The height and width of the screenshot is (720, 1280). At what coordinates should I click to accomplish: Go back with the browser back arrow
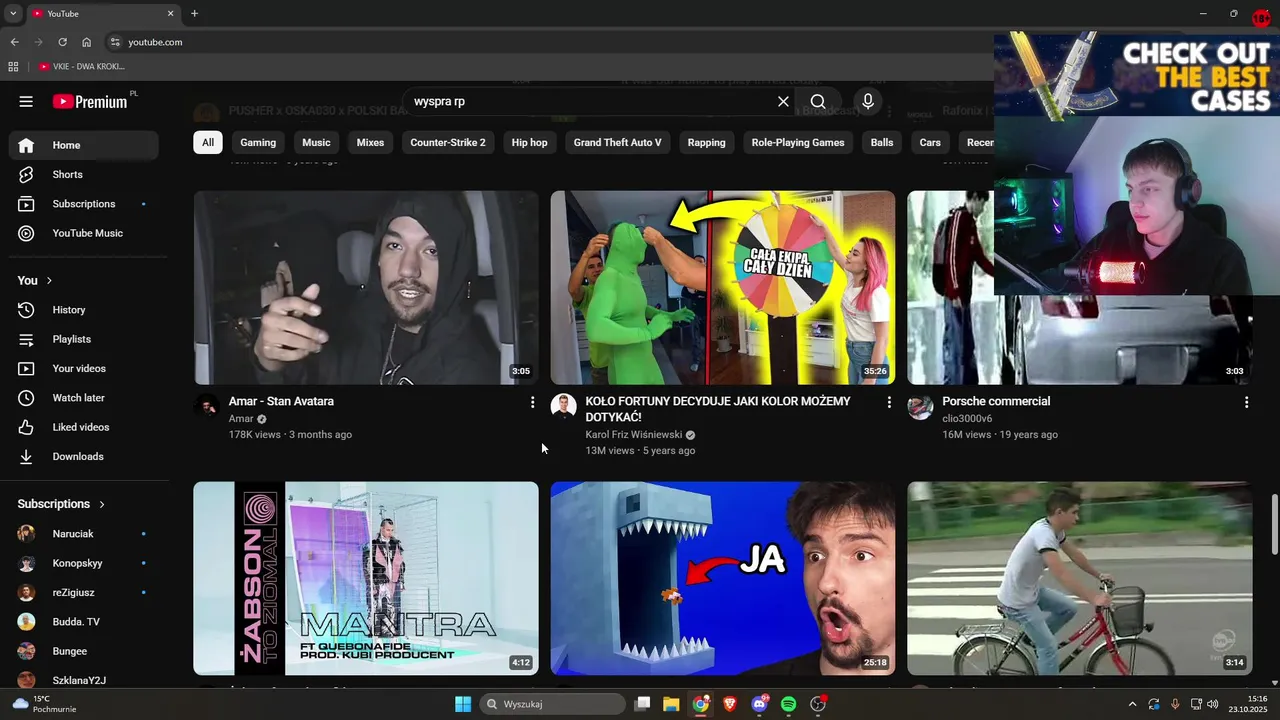pyautogui.click(x=14, y=42)
